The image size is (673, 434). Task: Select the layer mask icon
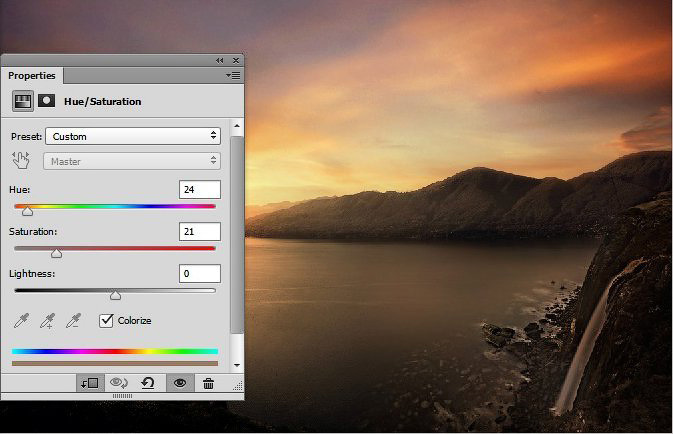click(x=46, y=101)
